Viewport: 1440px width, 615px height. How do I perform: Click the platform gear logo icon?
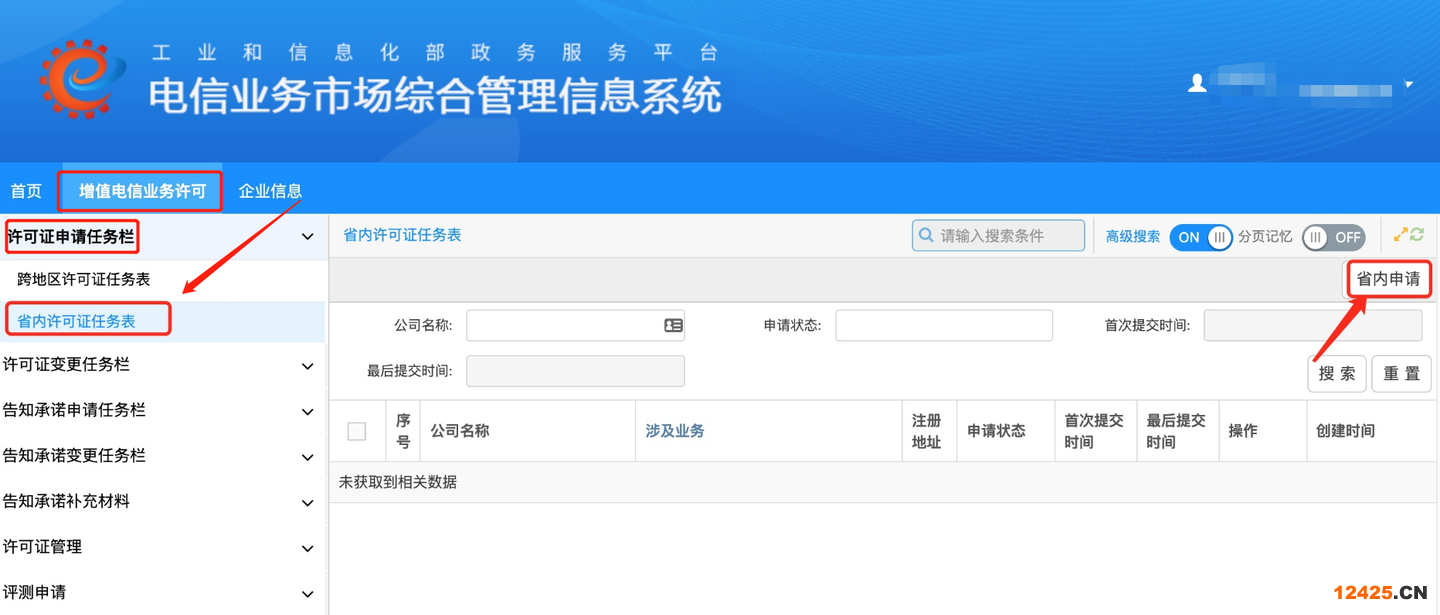pos(83,78)
